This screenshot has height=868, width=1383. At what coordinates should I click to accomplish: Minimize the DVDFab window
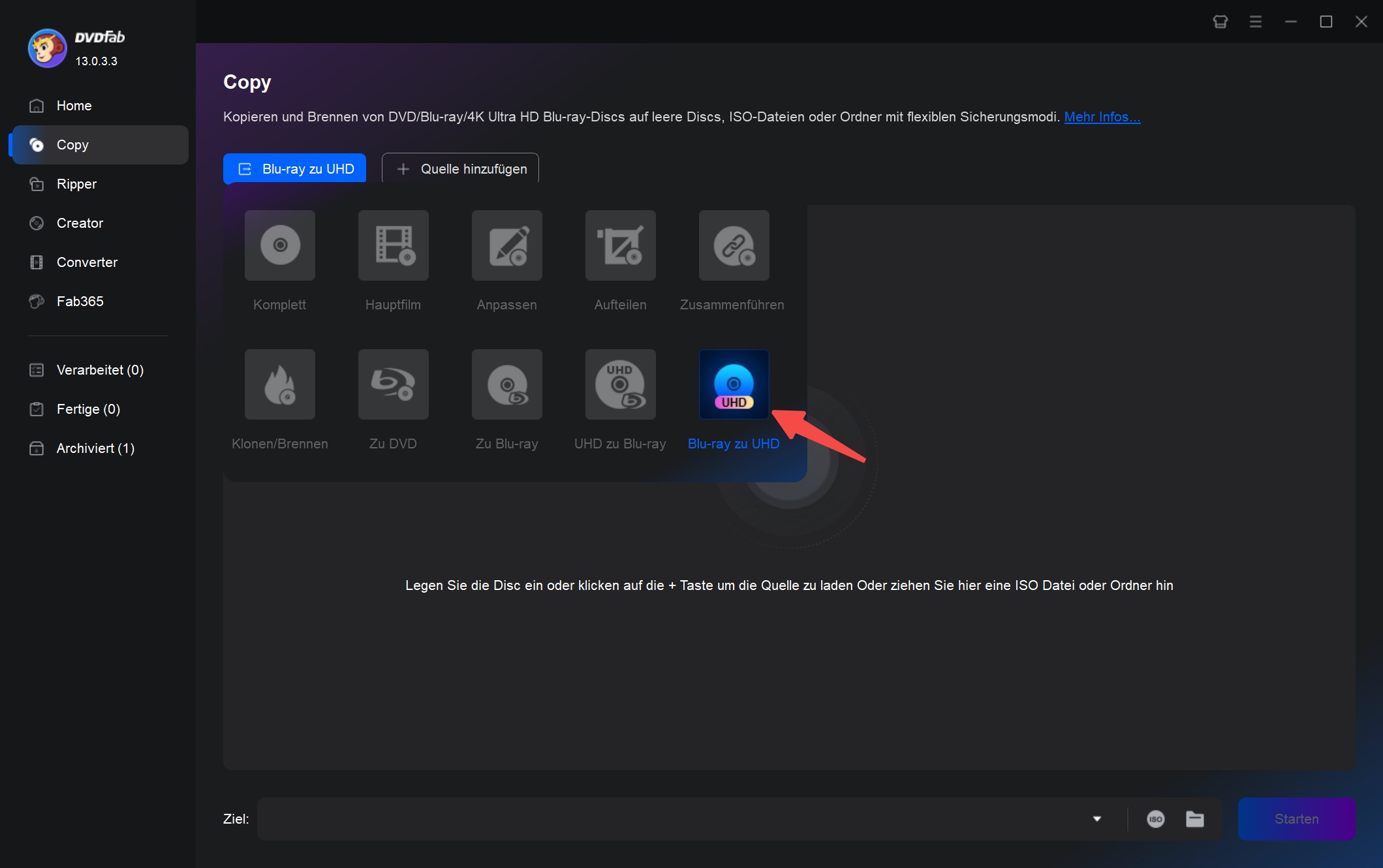coord(1291,22)
